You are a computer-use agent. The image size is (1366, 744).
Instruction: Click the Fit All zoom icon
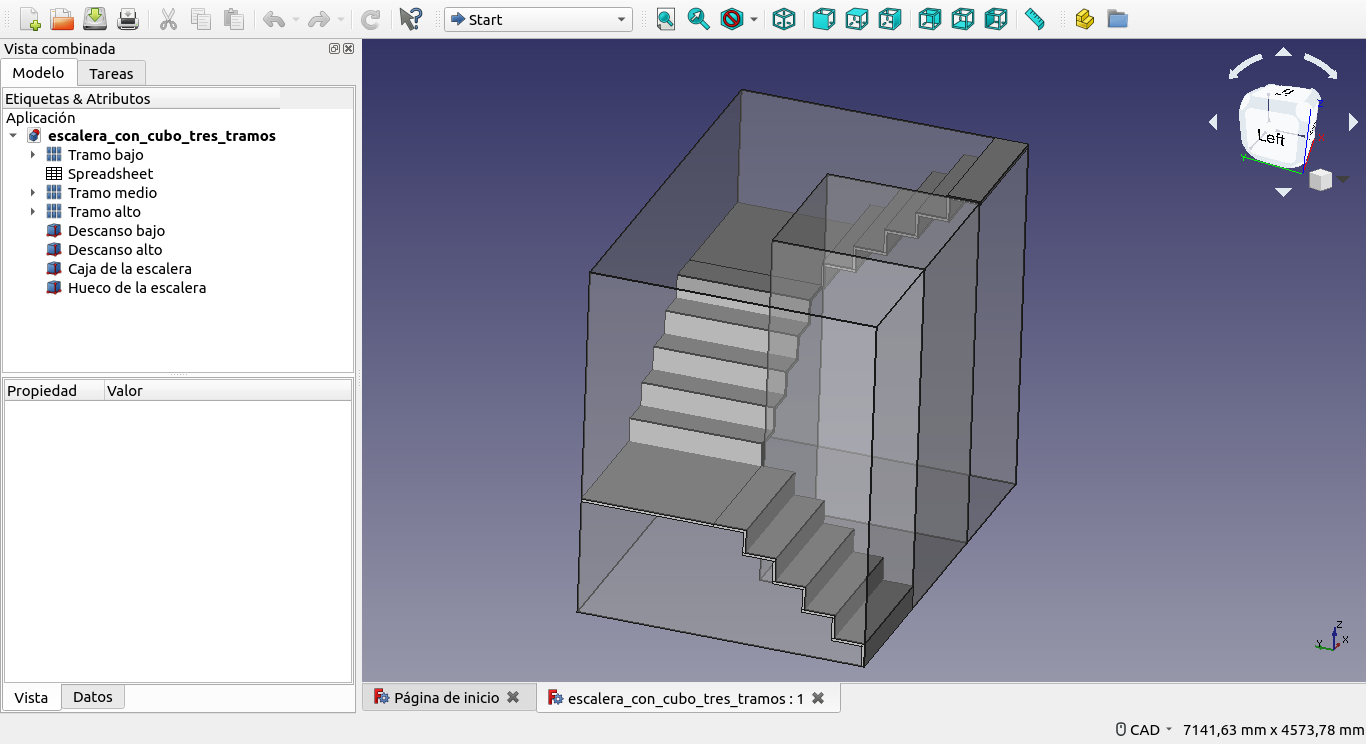(x=666, y=19)
